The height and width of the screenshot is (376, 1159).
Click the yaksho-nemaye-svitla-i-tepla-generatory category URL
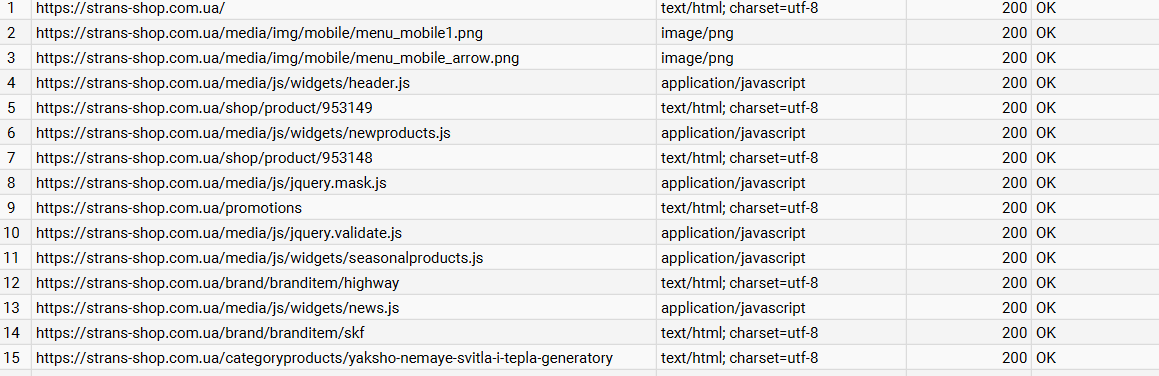pos(324,358)
